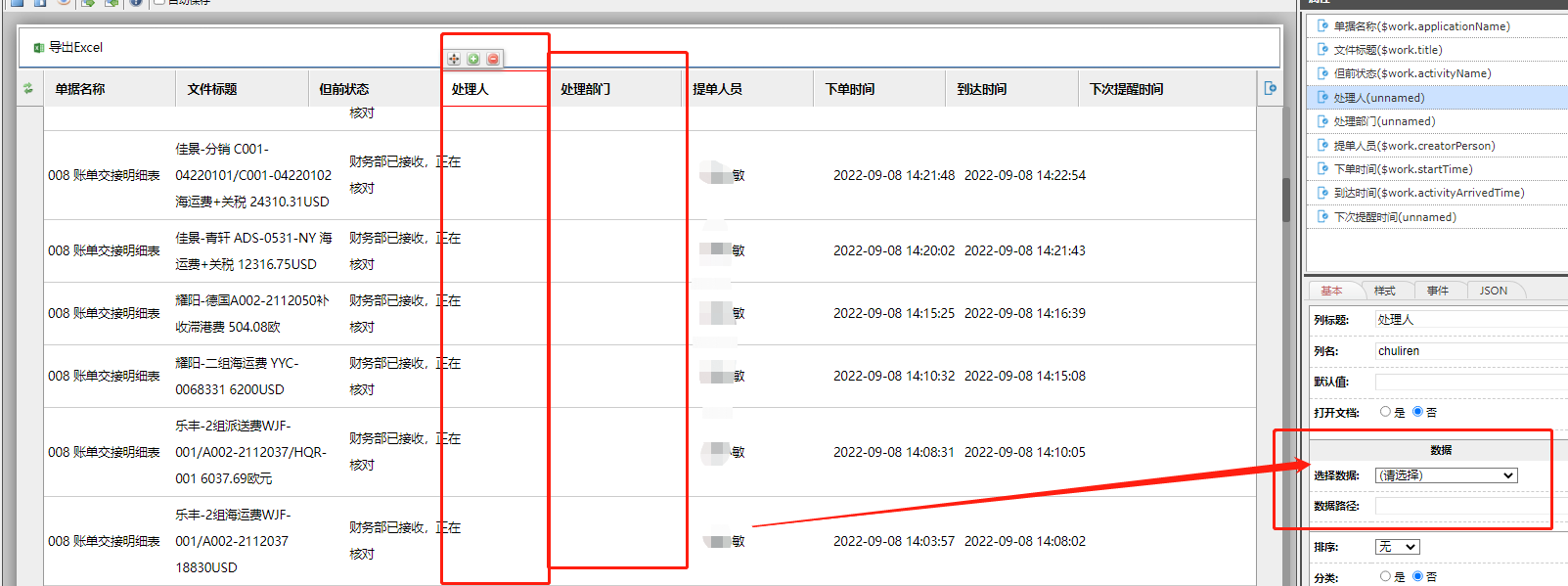The image size is (1568, 586).
Task: Switch to the 事件 tab
Action: tap(1437, 291)
